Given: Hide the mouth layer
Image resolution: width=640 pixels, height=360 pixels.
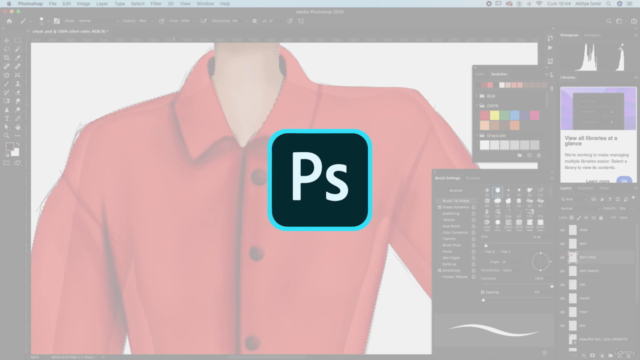Looking at the screenshot, I should coord(562,298).
